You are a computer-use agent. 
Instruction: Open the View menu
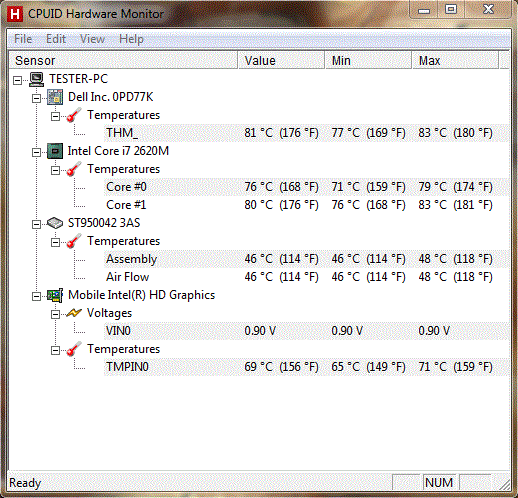click(92, 39)
